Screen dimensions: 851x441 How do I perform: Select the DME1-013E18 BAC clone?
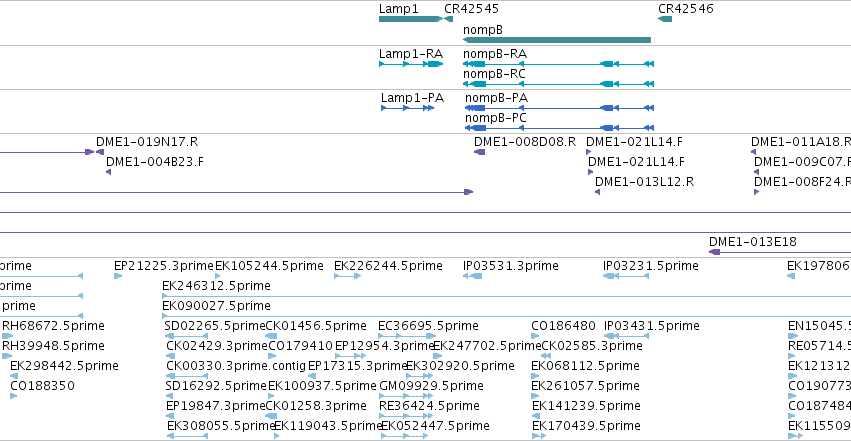coord(780,252)
